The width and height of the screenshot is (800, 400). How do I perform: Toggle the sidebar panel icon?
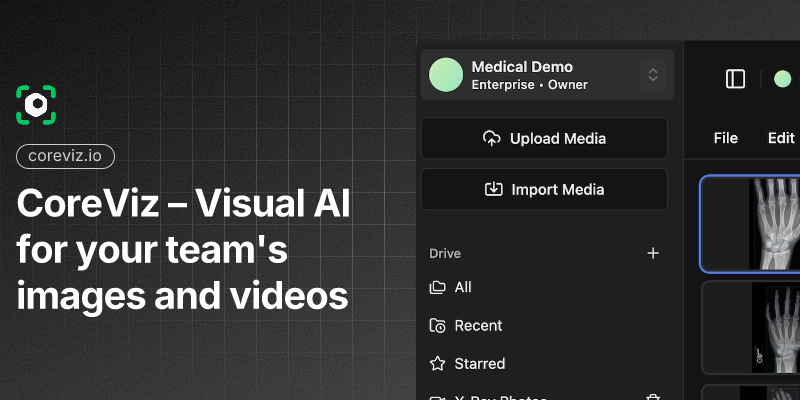tap(735, 79)
